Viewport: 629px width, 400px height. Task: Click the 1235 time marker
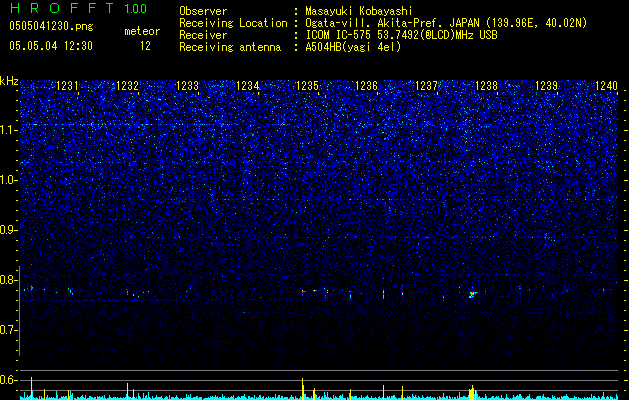tap(307, 86)
